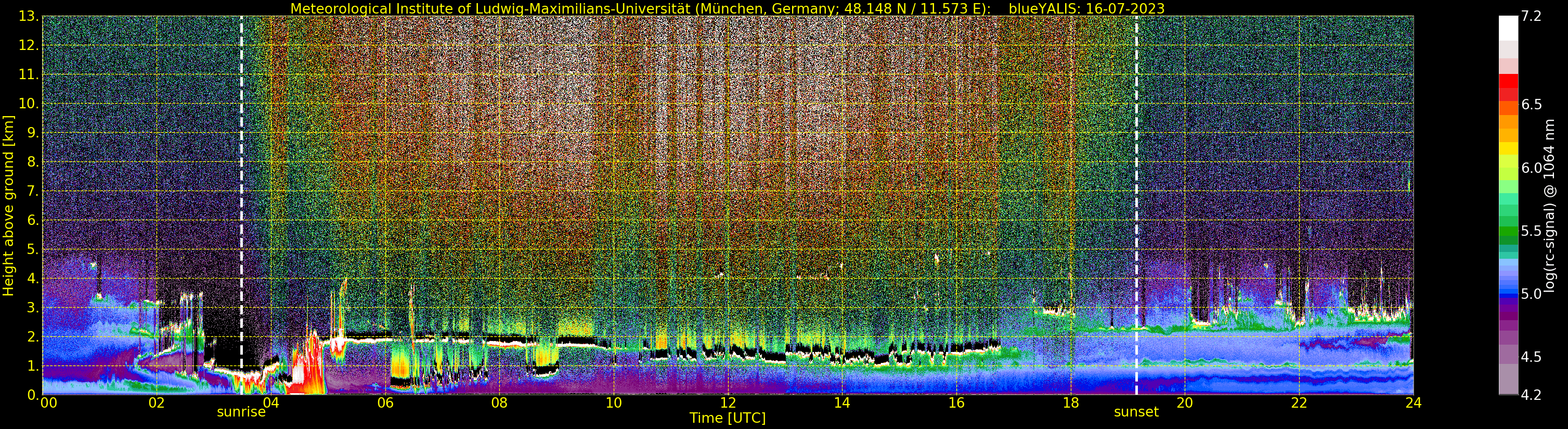
Task: Click the time axis tick label 14
Action: pyautogui.click(x=842, y=403)
